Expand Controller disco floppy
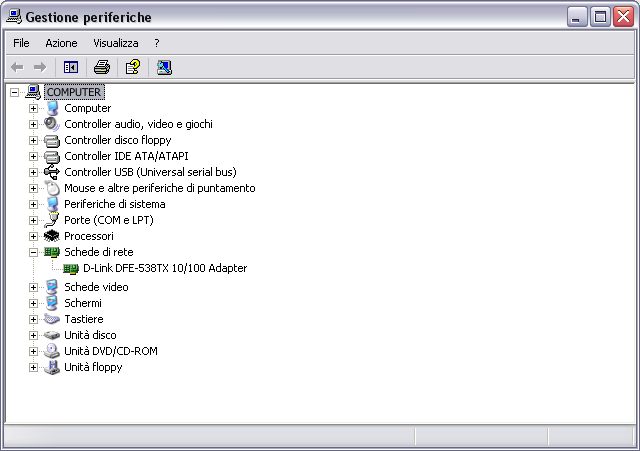 33,140
